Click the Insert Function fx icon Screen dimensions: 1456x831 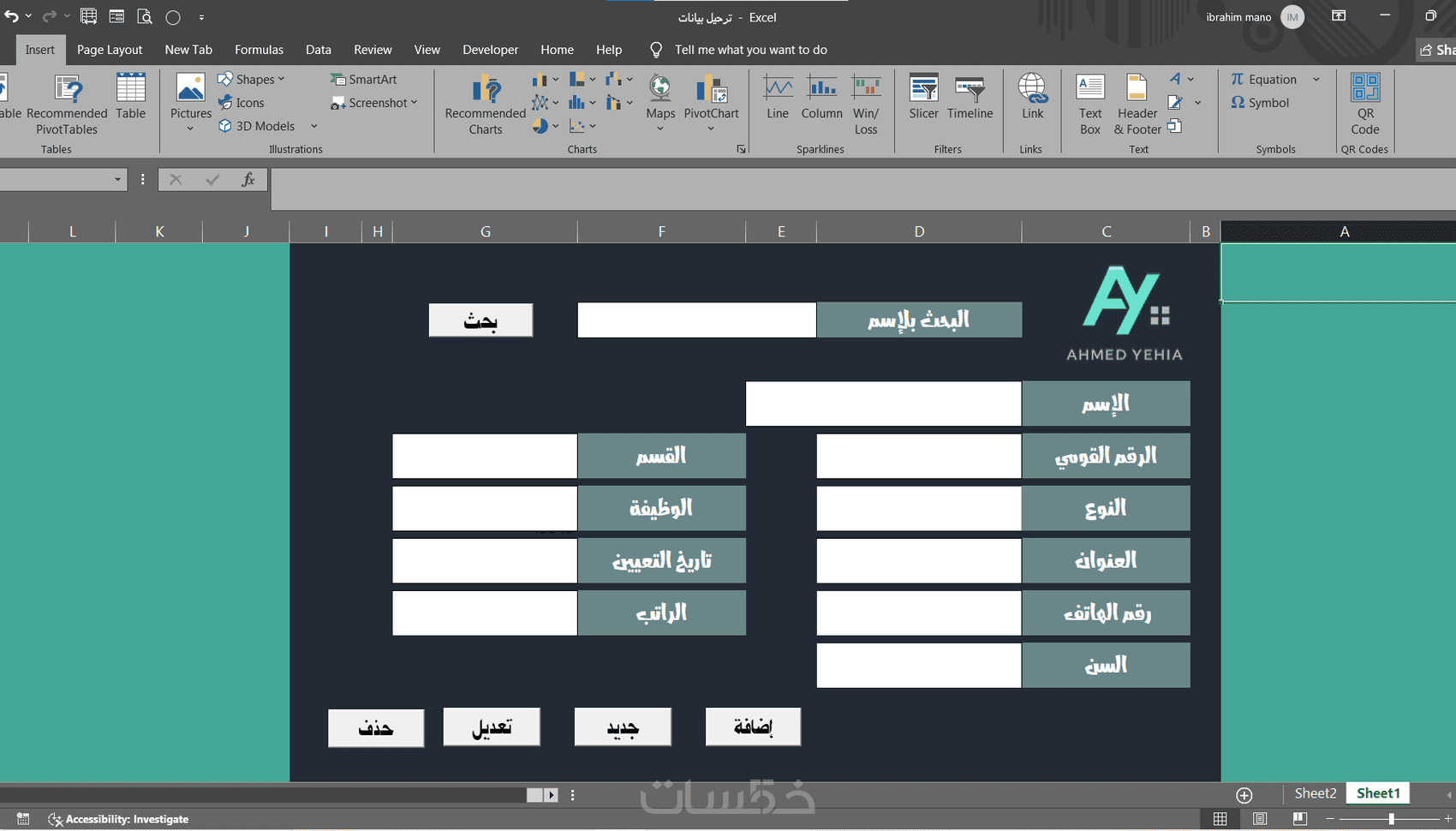point(248,179)
